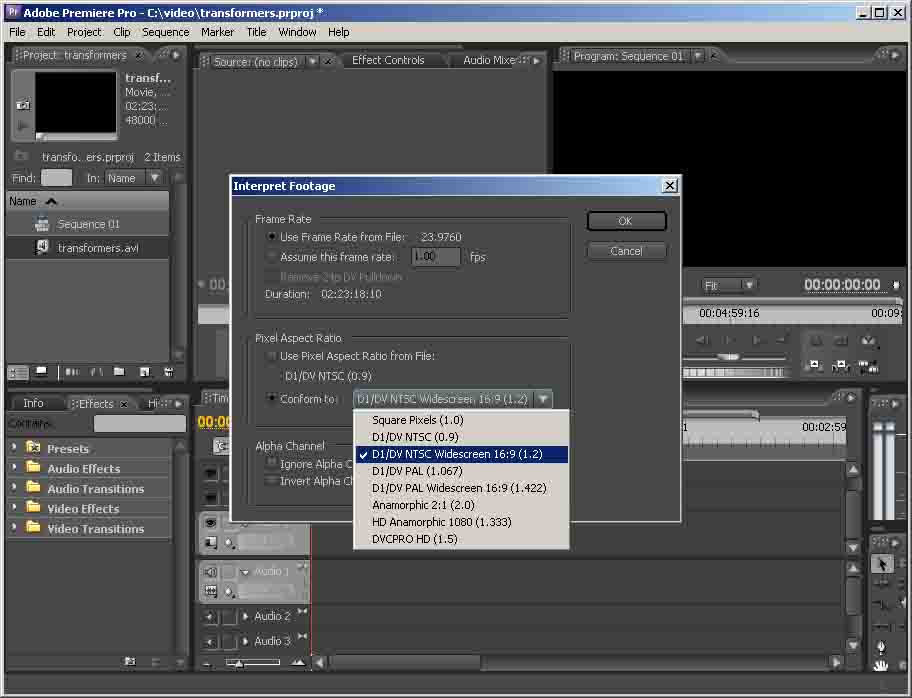Select Use Frame Rate from File radio

click(x=271, y=237)
